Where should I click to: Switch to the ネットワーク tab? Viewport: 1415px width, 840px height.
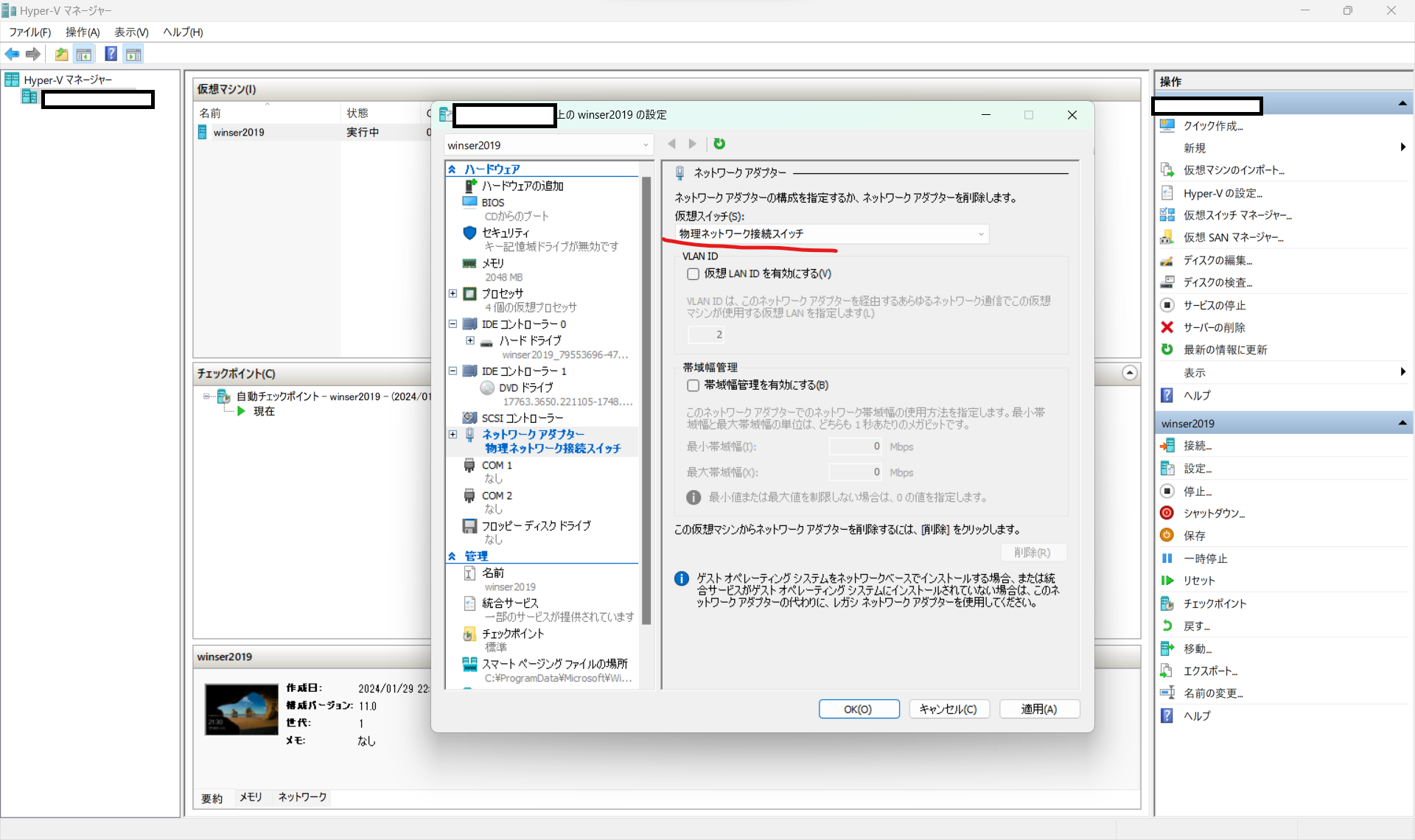coord(302,797)
